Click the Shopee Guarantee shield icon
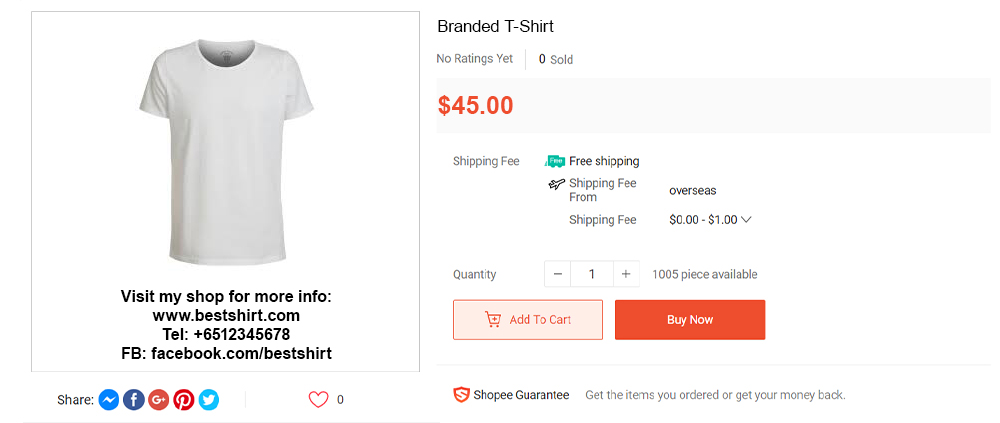1000x423 pixels. click(x=461, y=395)
